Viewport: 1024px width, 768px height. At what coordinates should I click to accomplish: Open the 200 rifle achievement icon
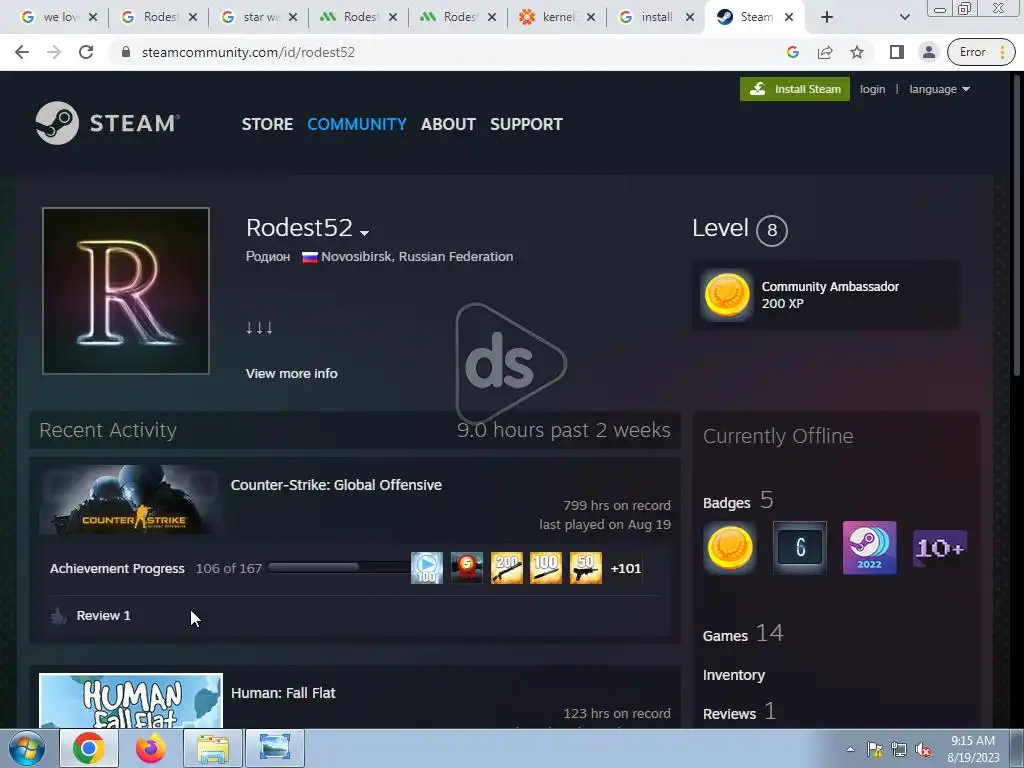click(x=507, y=568)
